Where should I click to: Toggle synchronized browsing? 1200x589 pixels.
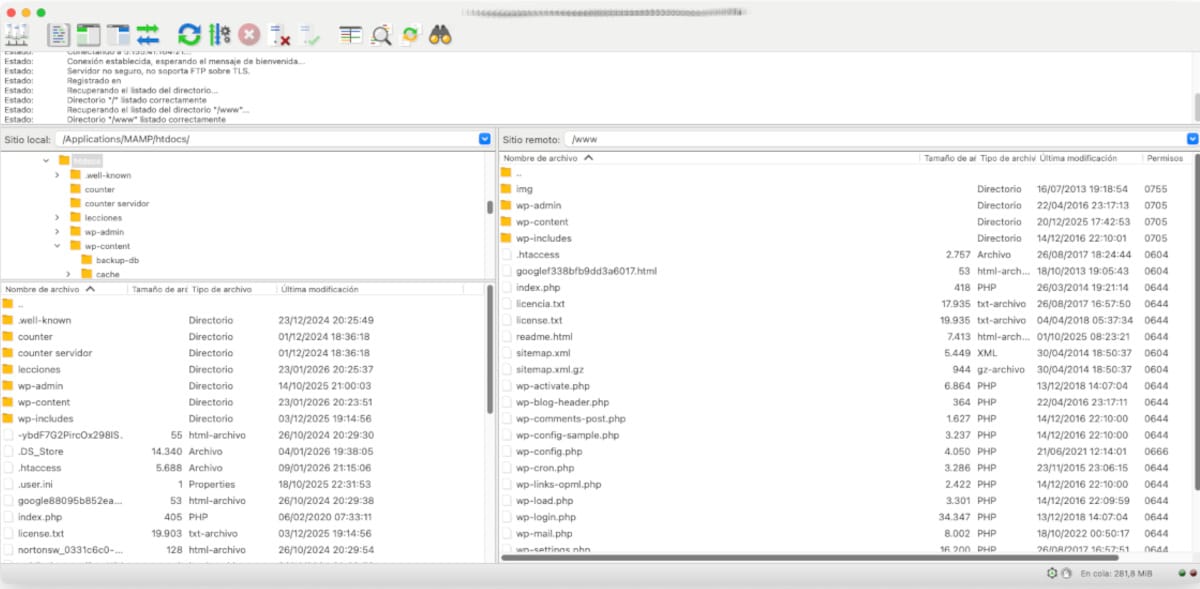click(x=411, y=35)
